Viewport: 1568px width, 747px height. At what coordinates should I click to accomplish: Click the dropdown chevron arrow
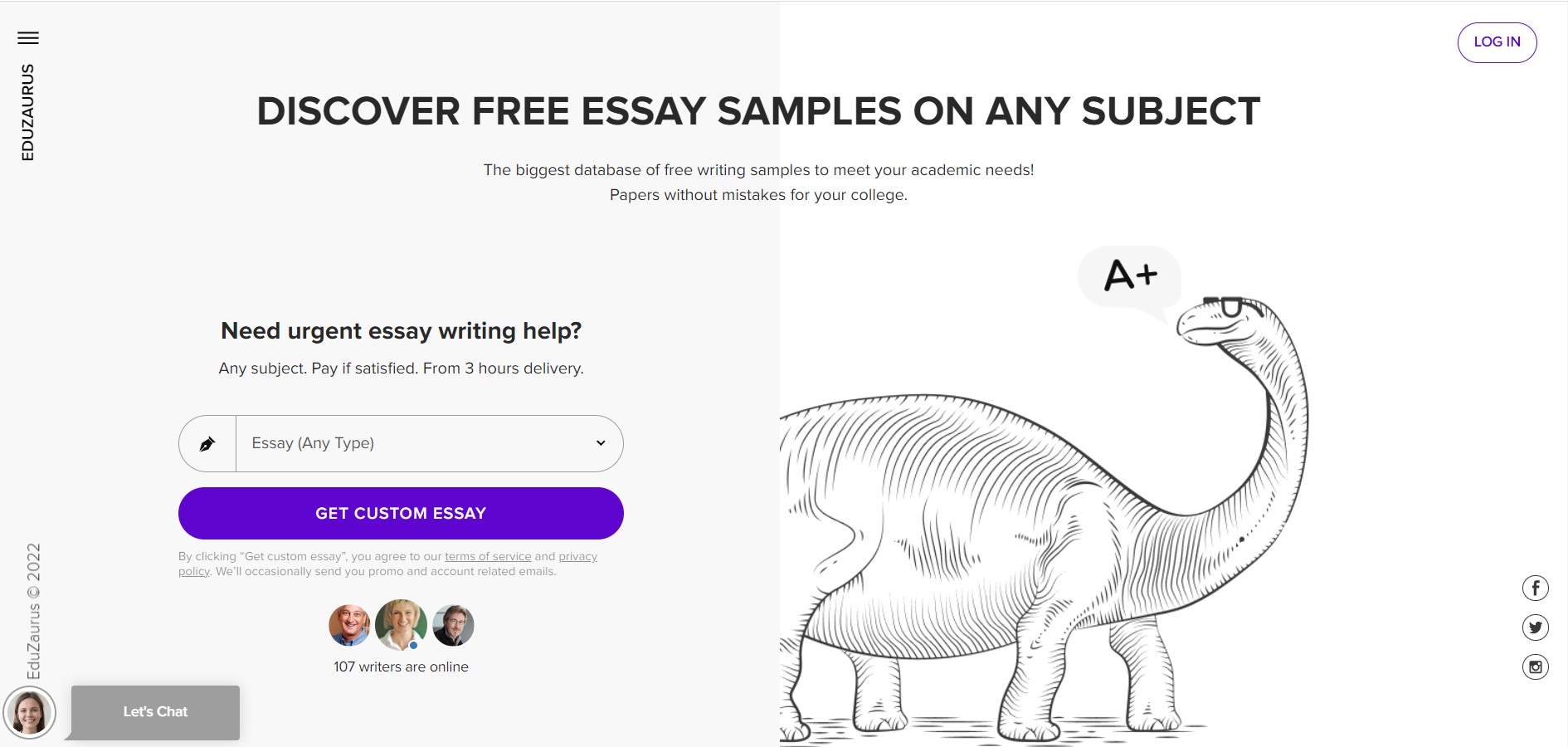pyautogui.click(x=601, y=443)
